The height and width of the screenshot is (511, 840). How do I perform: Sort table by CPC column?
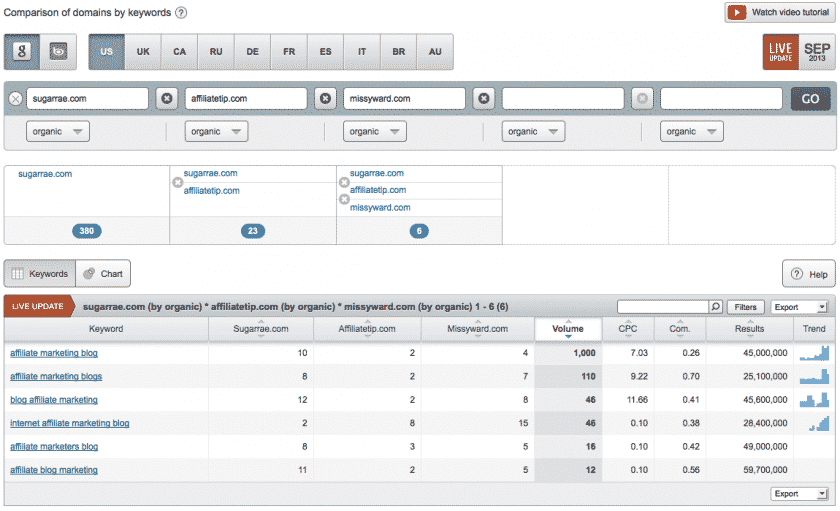point(628,329)
